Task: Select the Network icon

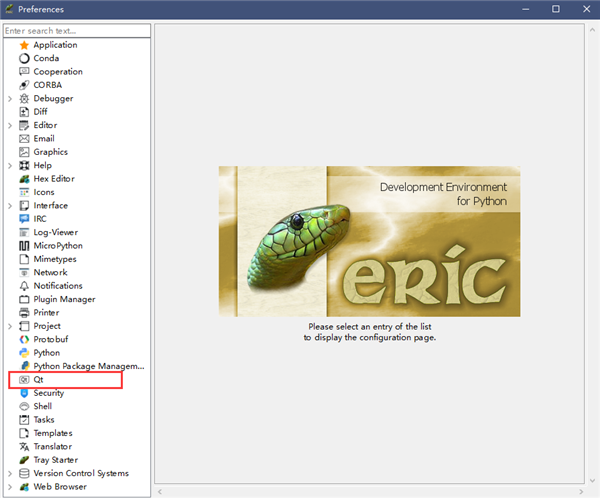Action: tap(24, 273)
